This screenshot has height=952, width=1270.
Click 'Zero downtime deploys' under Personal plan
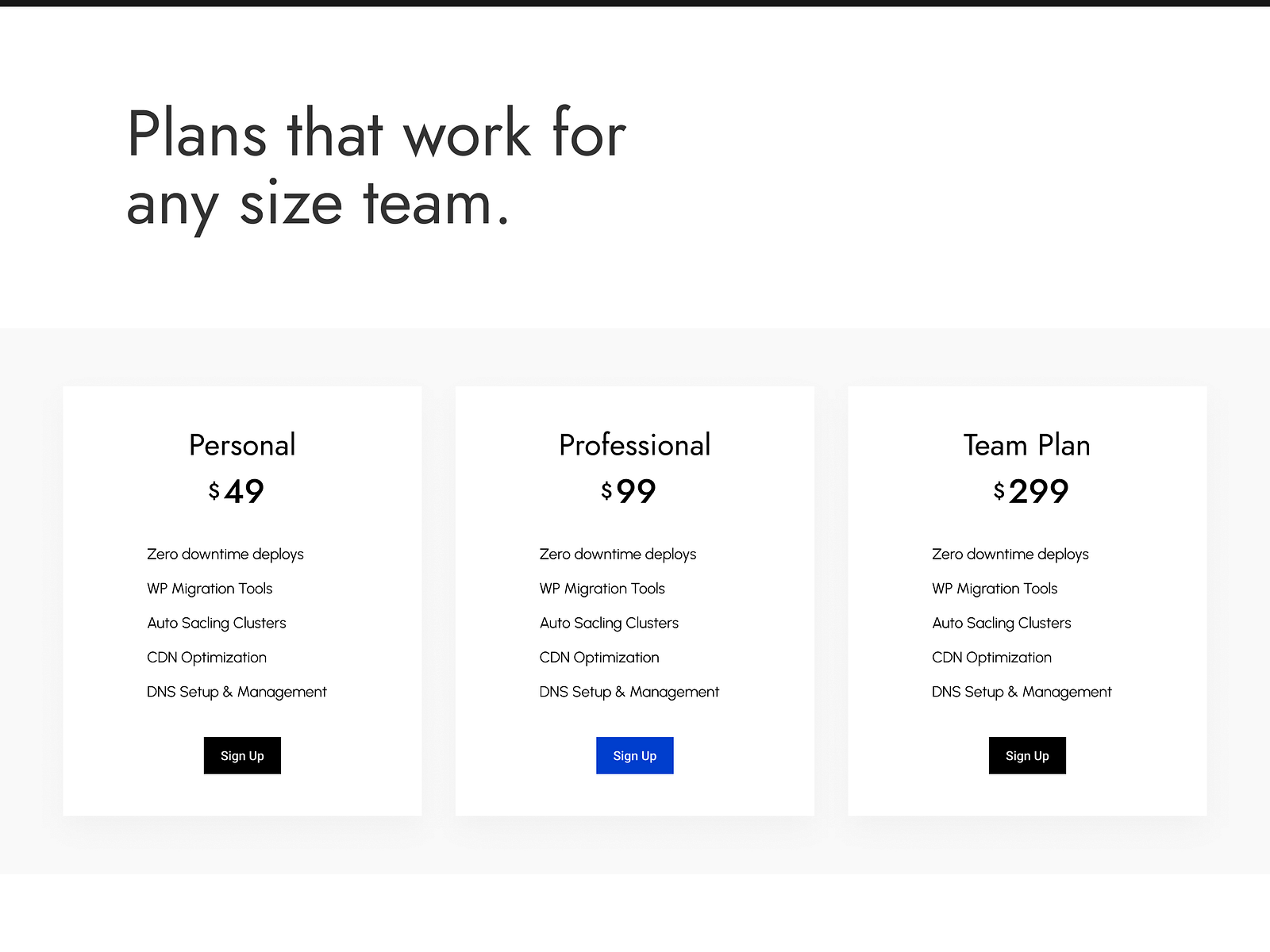coord(225,554)
